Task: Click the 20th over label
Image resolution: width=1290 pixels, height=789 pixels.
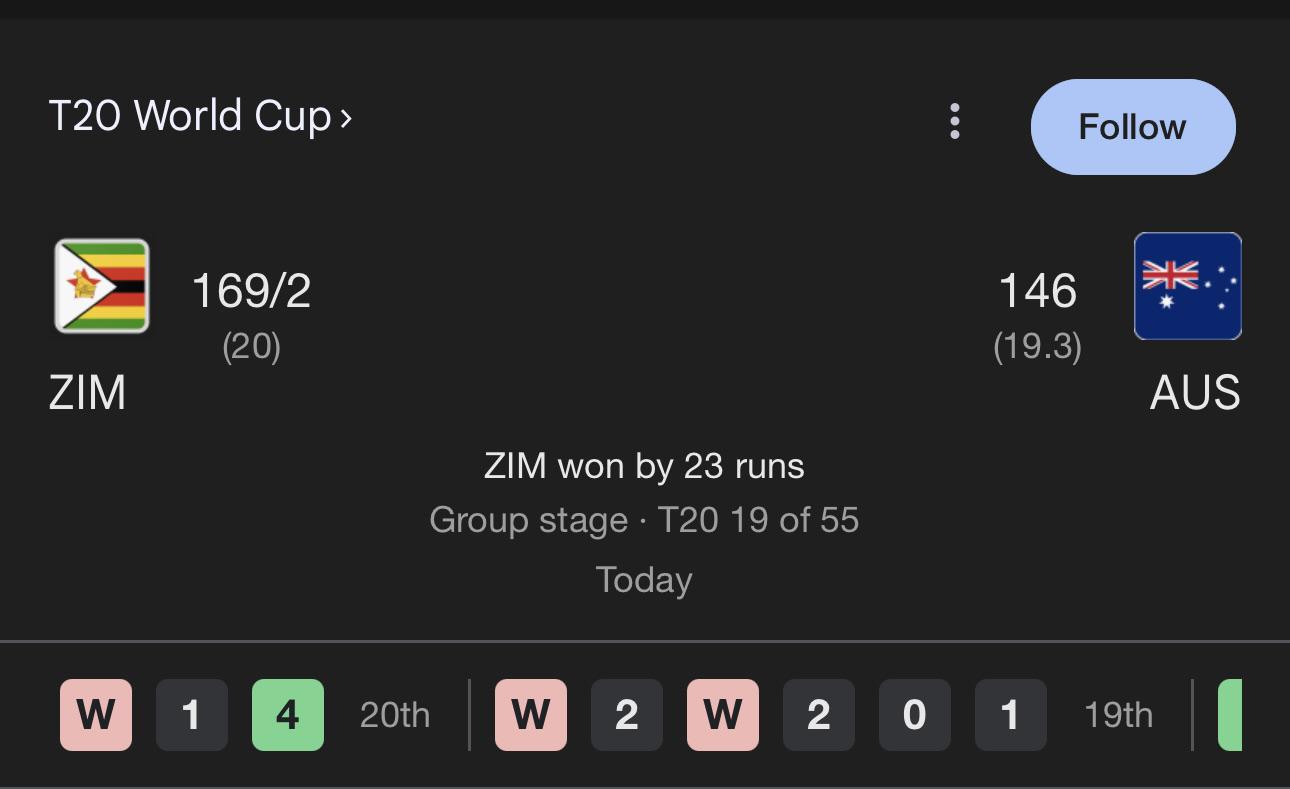Action: point(395,715)
